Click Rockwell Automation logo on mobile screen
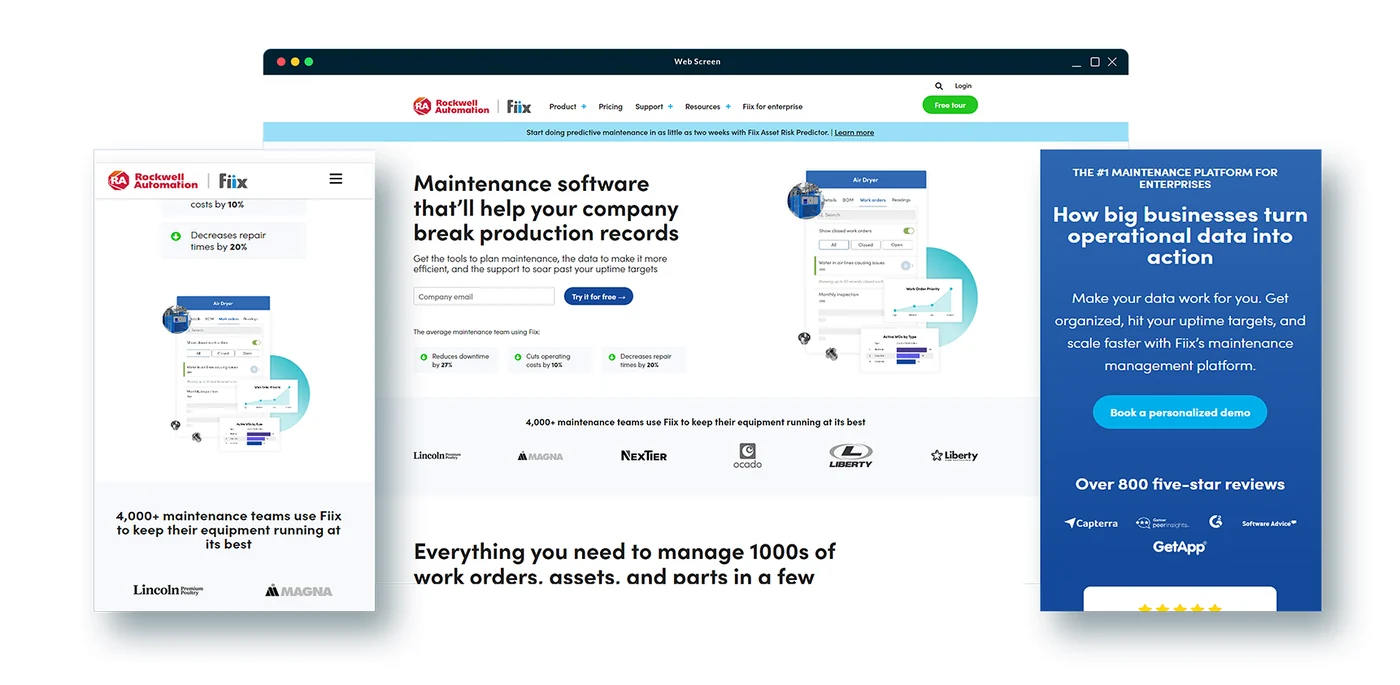This screenshot has height=685, width=1400. coord(153,180)
